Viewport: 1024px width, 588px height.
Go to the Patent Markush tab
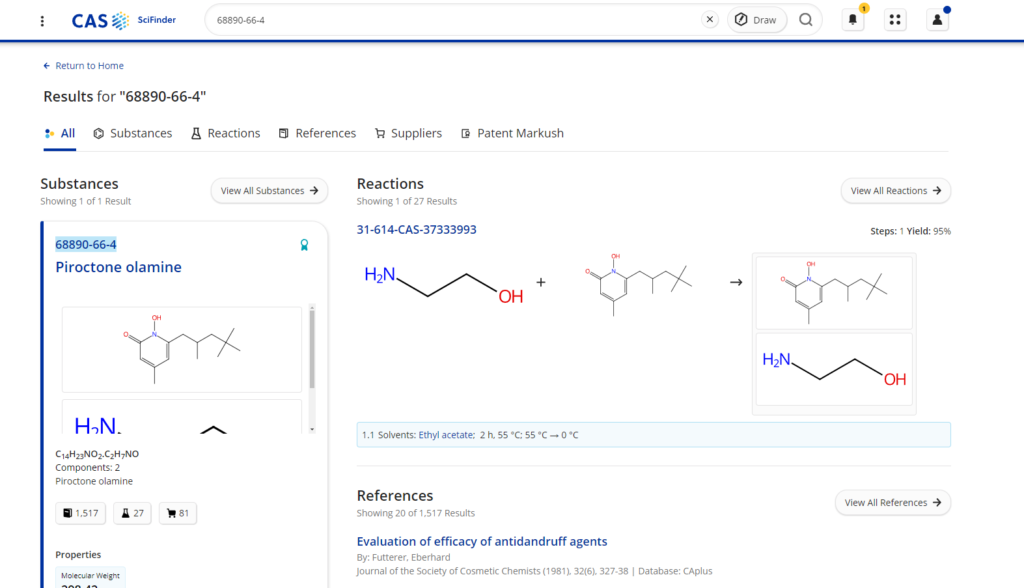(x=512, y=133)
